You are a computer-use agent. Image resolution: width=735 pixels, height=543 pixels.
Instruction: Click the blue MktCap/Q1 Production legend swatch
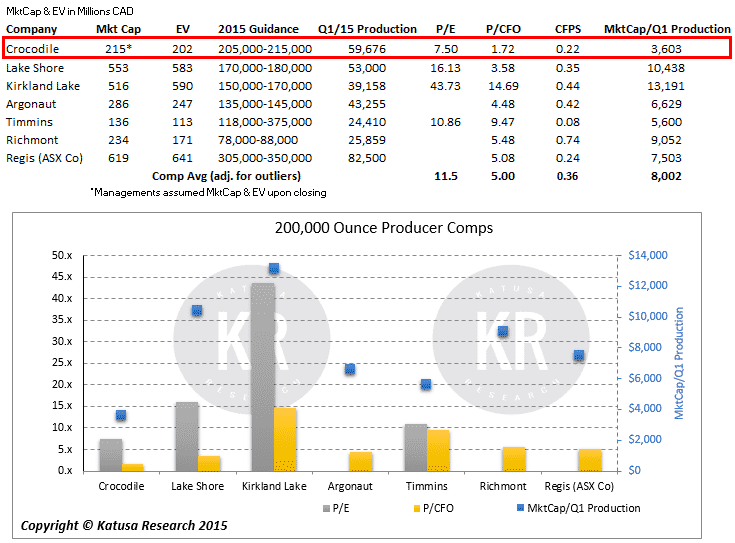point(520,508)
